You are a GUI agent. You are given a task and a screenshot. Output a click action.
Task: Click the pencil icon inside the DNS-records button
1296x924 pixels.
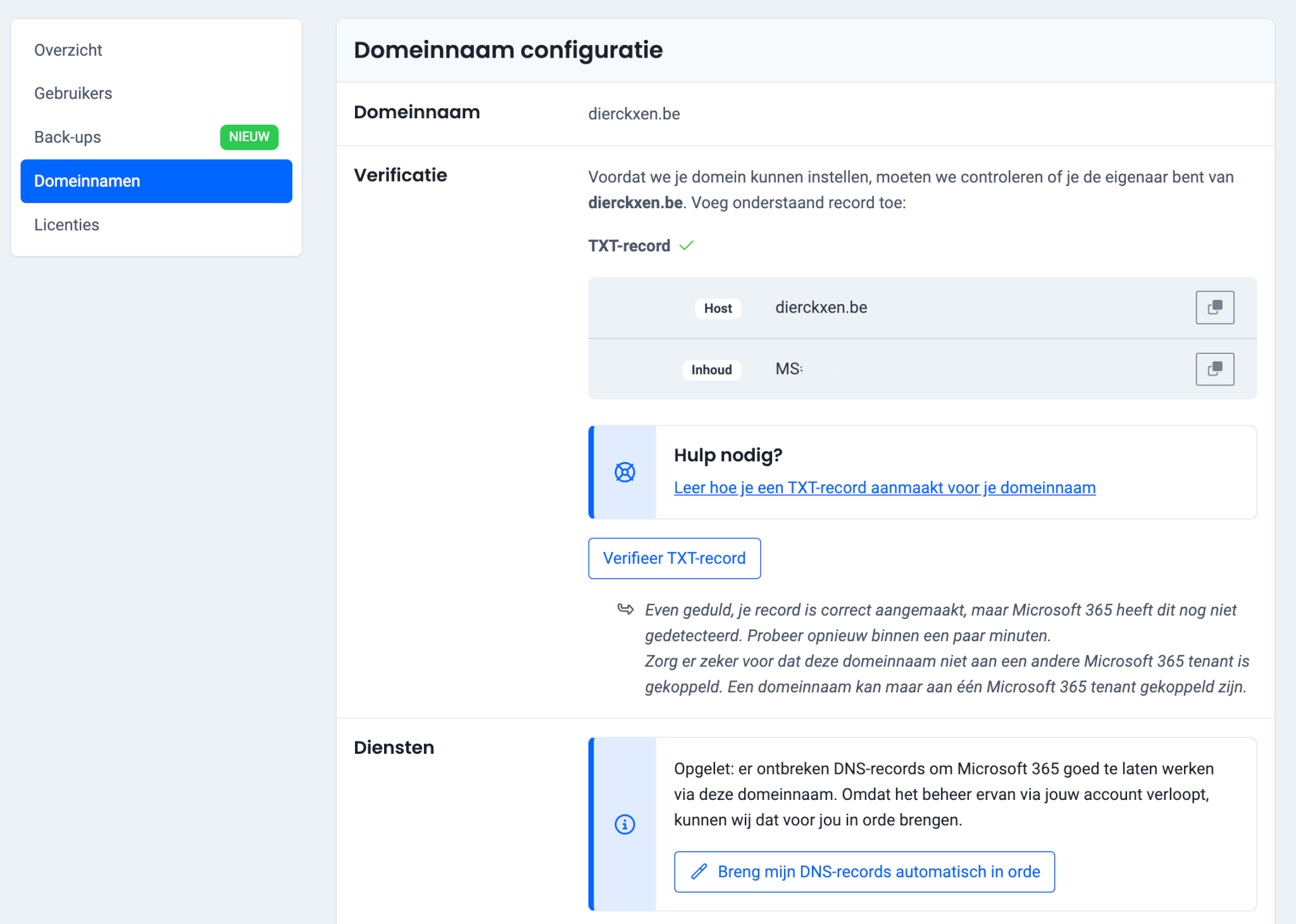(698, 871)
